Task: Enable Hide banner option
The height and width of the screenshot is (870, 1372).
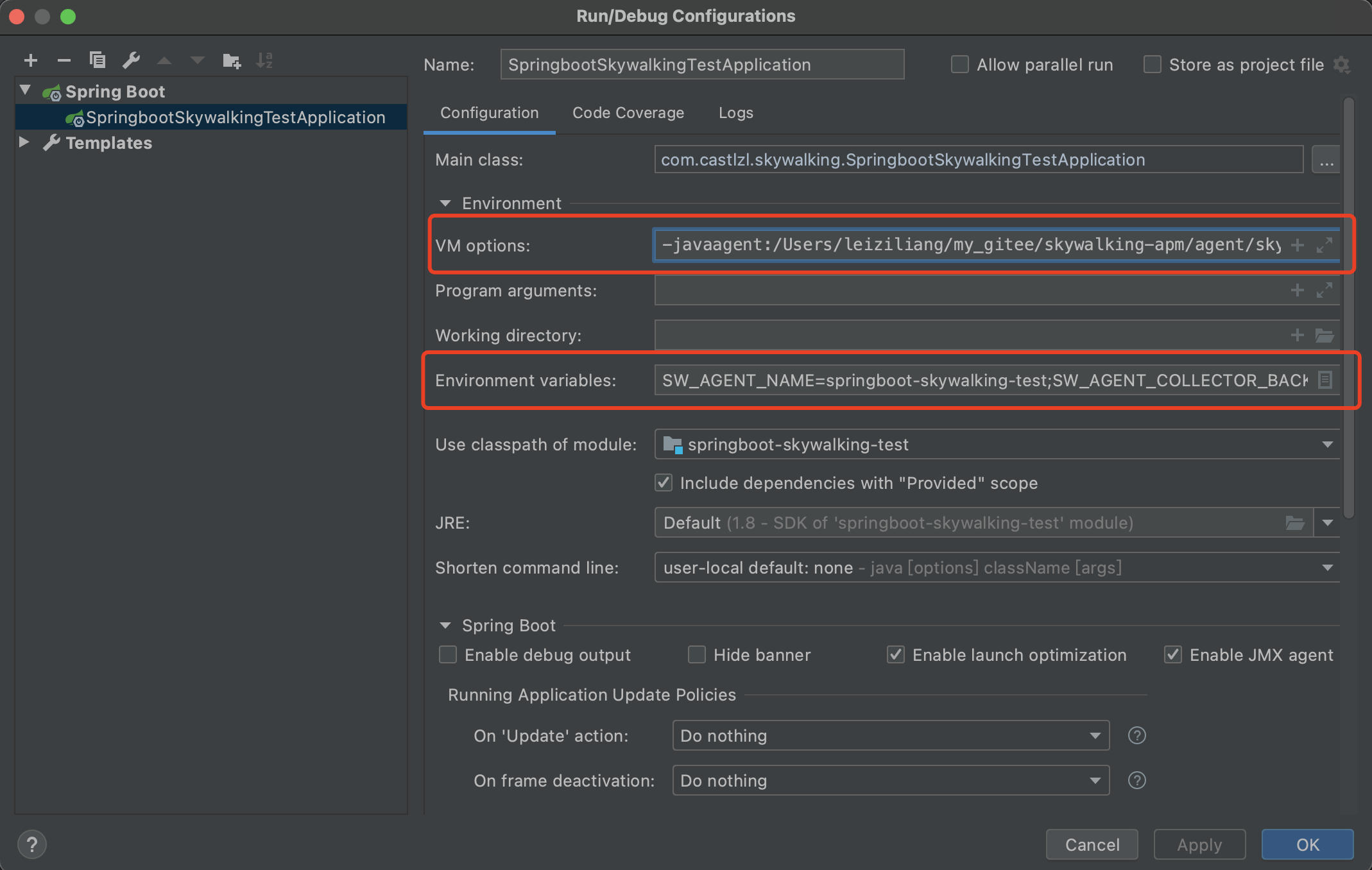Action: click(x=697, y=654)
